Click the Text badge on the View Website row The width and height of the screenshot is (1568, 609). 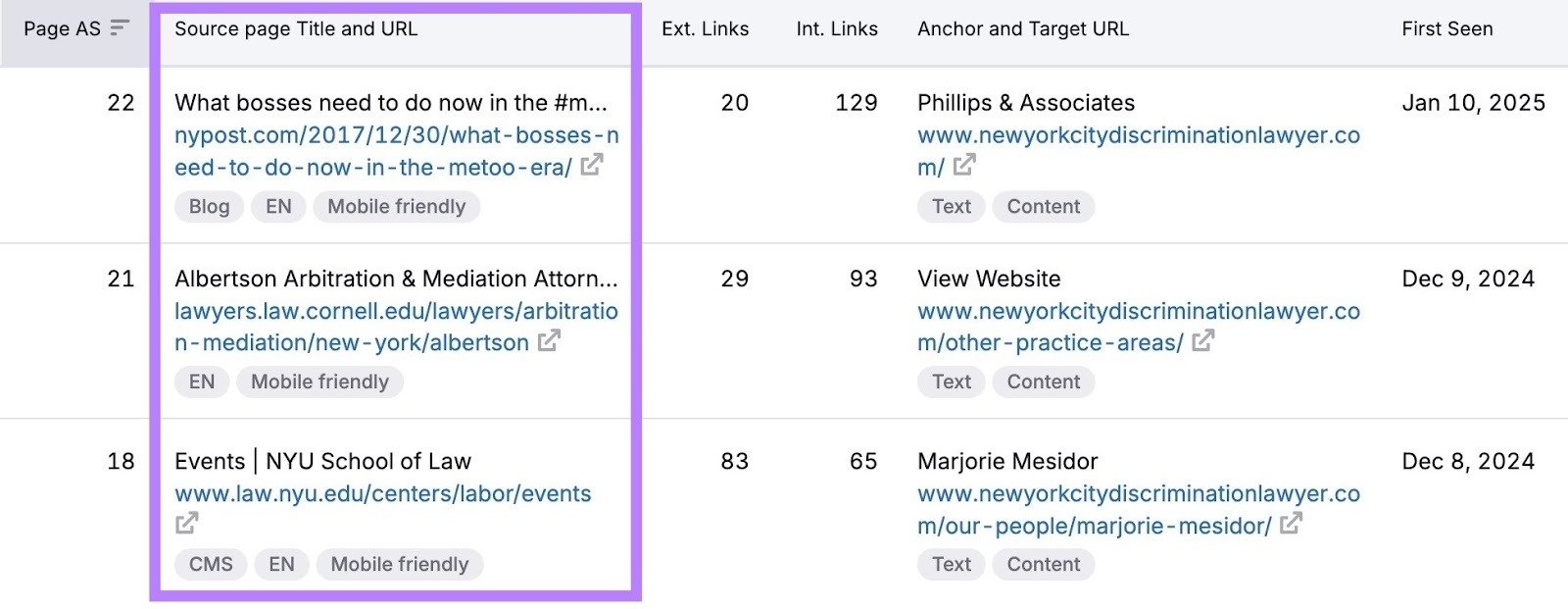[950, 381]
